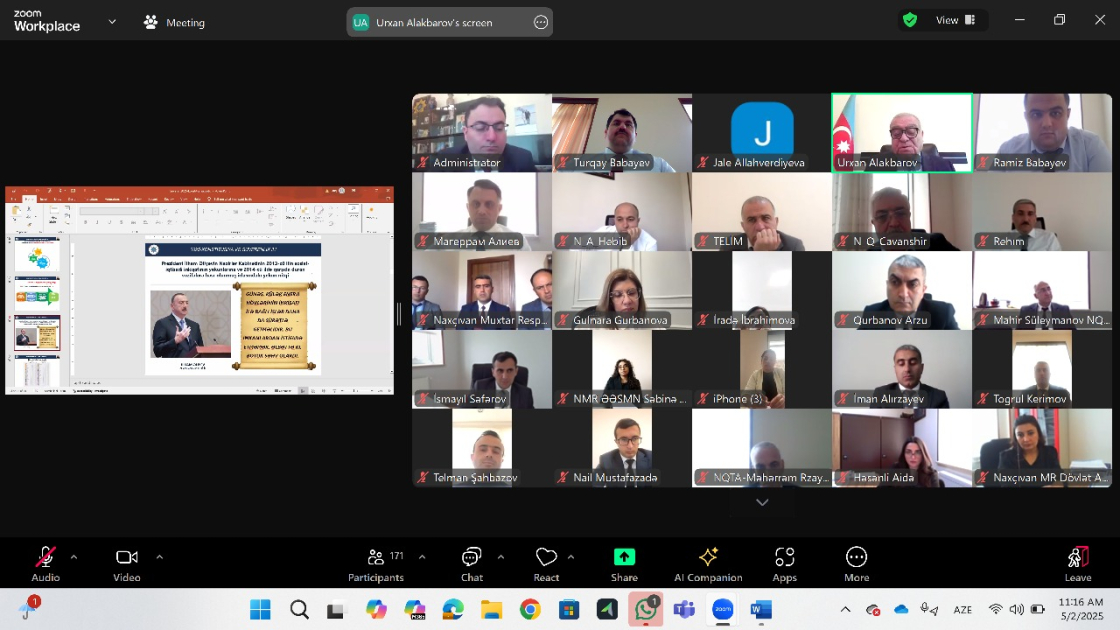Viewport: 1120px width, 630px height.
Task: Open the View layout menu
Action: 954,20
